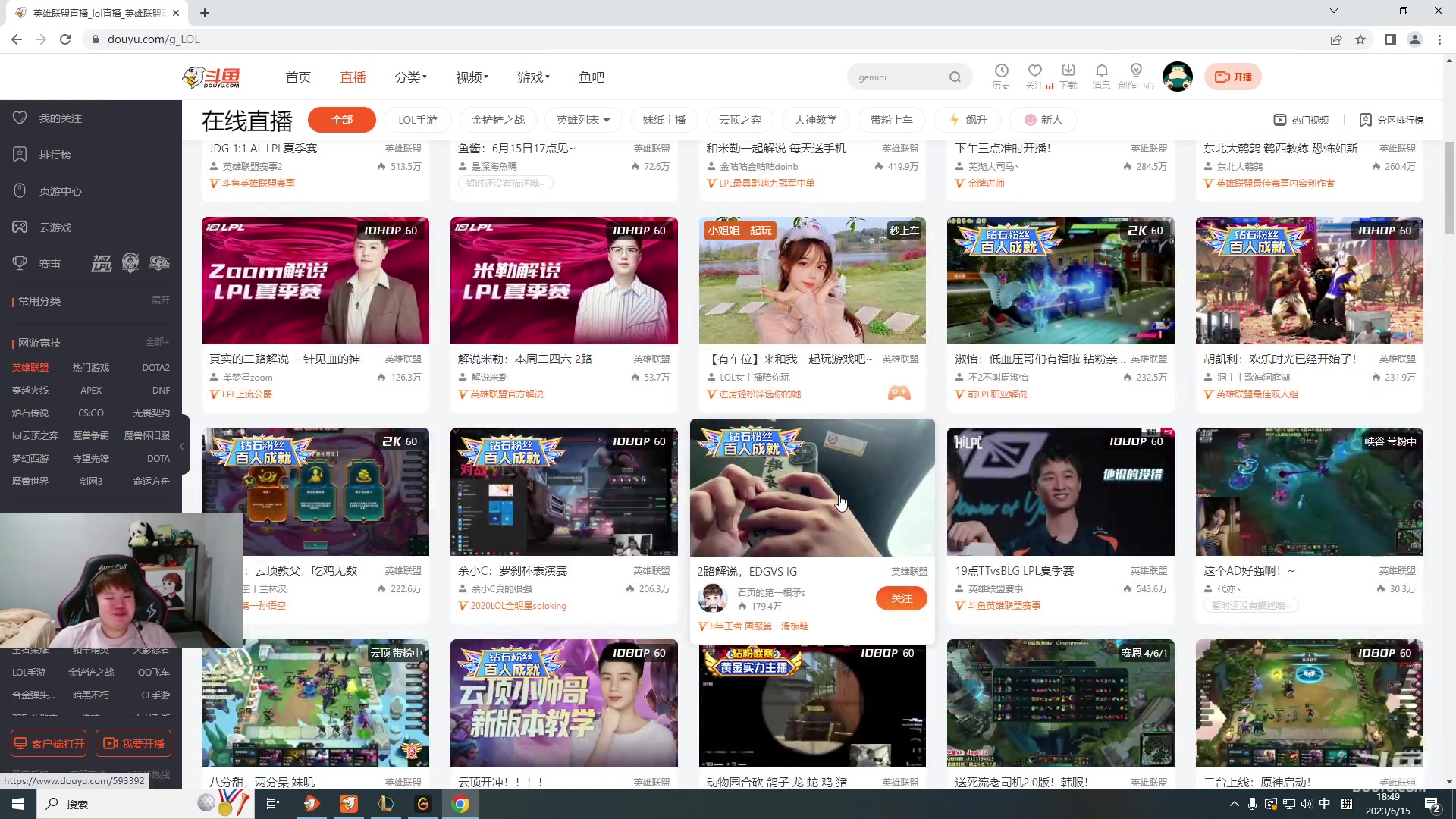Open the 英雄列表 dropdown filter
Viewport: 1456px width, 819px height.
tap(582, 120)
